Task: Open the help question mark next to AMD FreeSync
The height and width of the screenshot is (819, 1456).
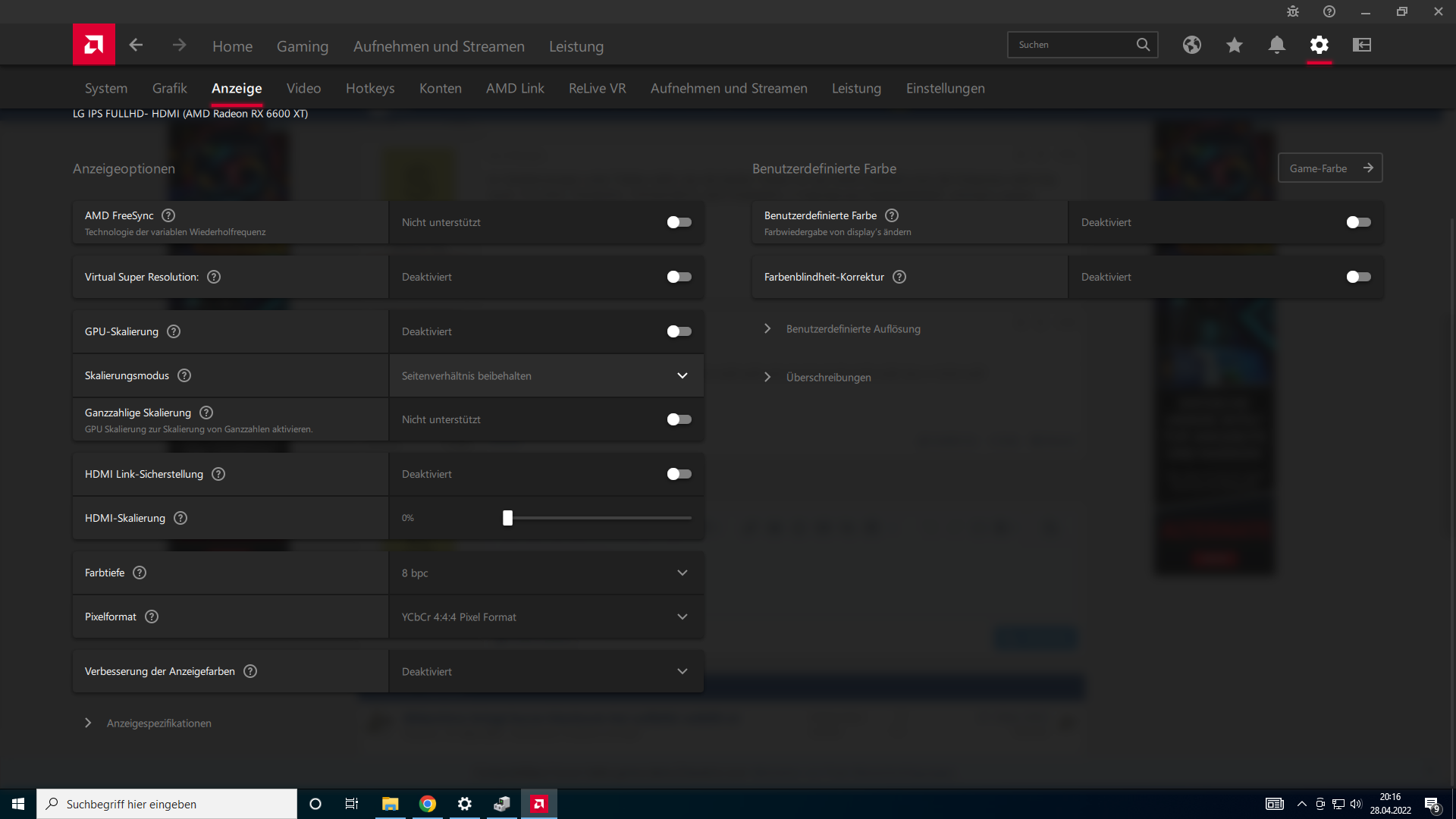Action: click(x=168, y=215)
